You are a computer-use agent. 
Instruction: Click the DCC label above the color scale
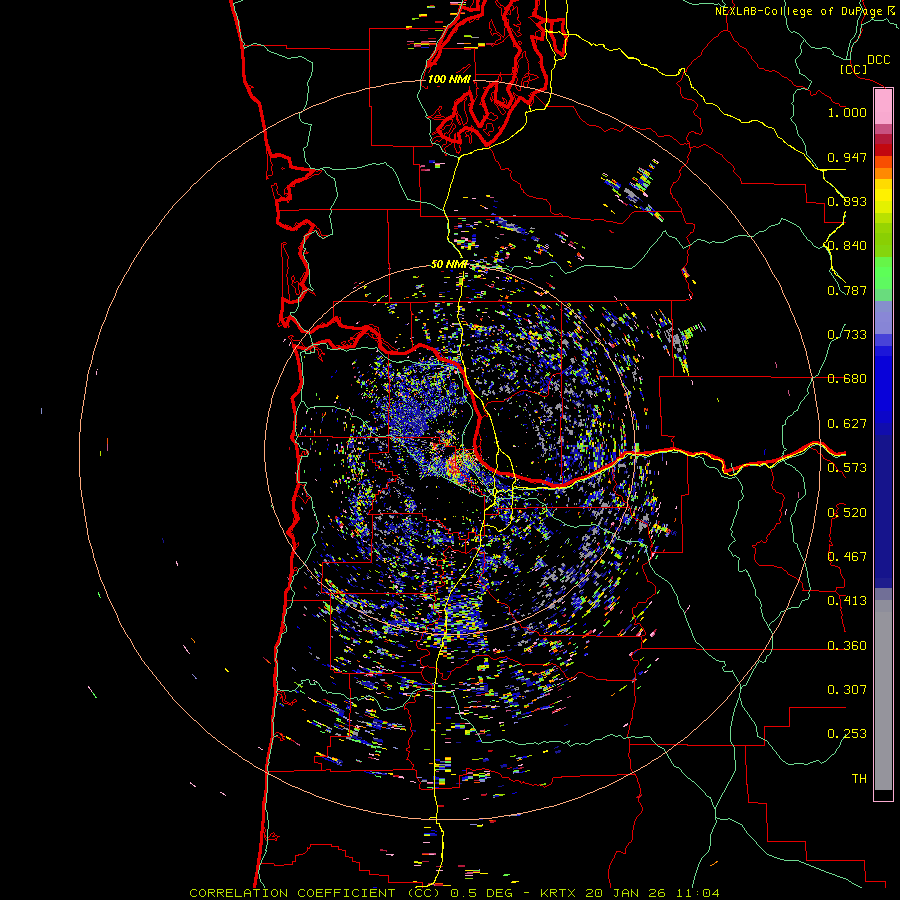pyautogui.click(x=878, y=60)
